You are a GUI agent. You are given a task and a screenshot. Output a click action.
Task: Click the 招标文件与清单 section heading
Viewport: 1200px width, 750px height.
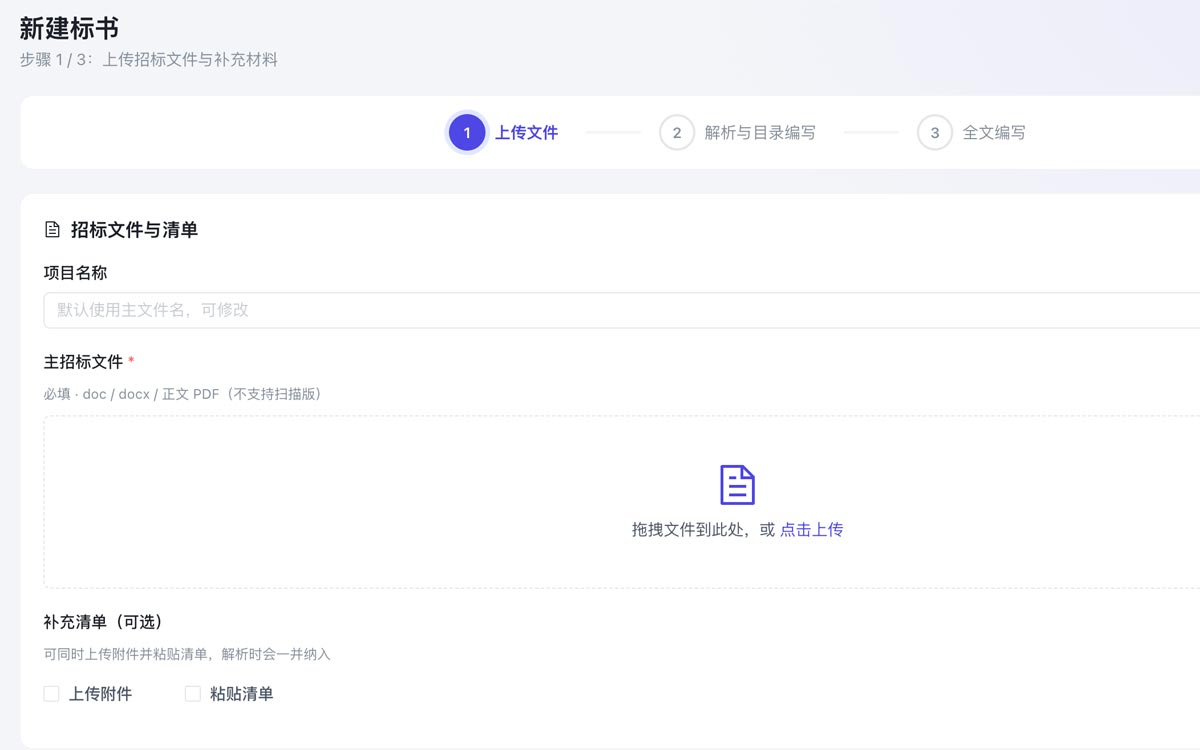click(x=134, y=230)
